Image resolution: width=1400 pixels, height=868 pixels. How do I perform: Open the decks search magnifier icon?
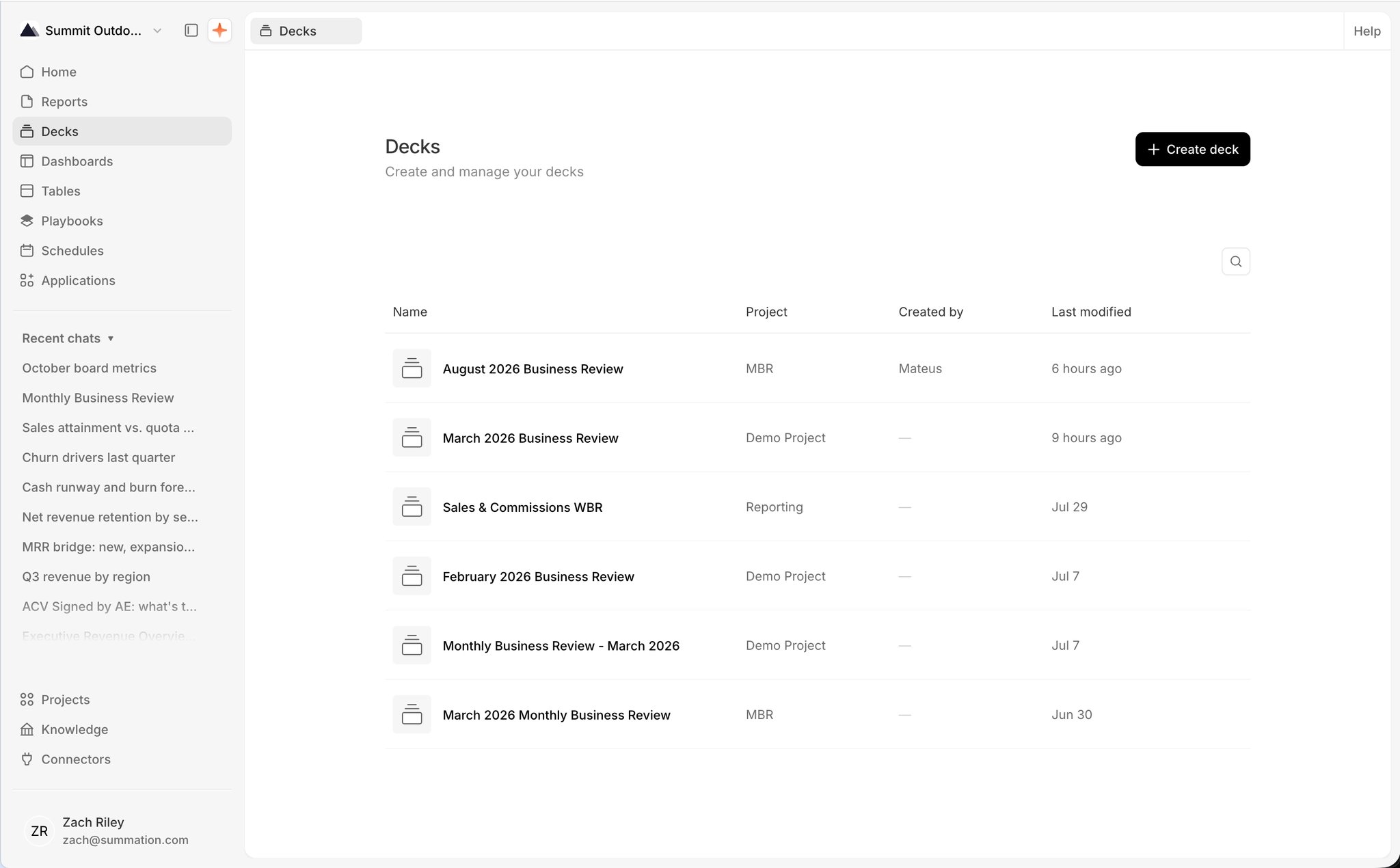click(x=1235, y=261)
